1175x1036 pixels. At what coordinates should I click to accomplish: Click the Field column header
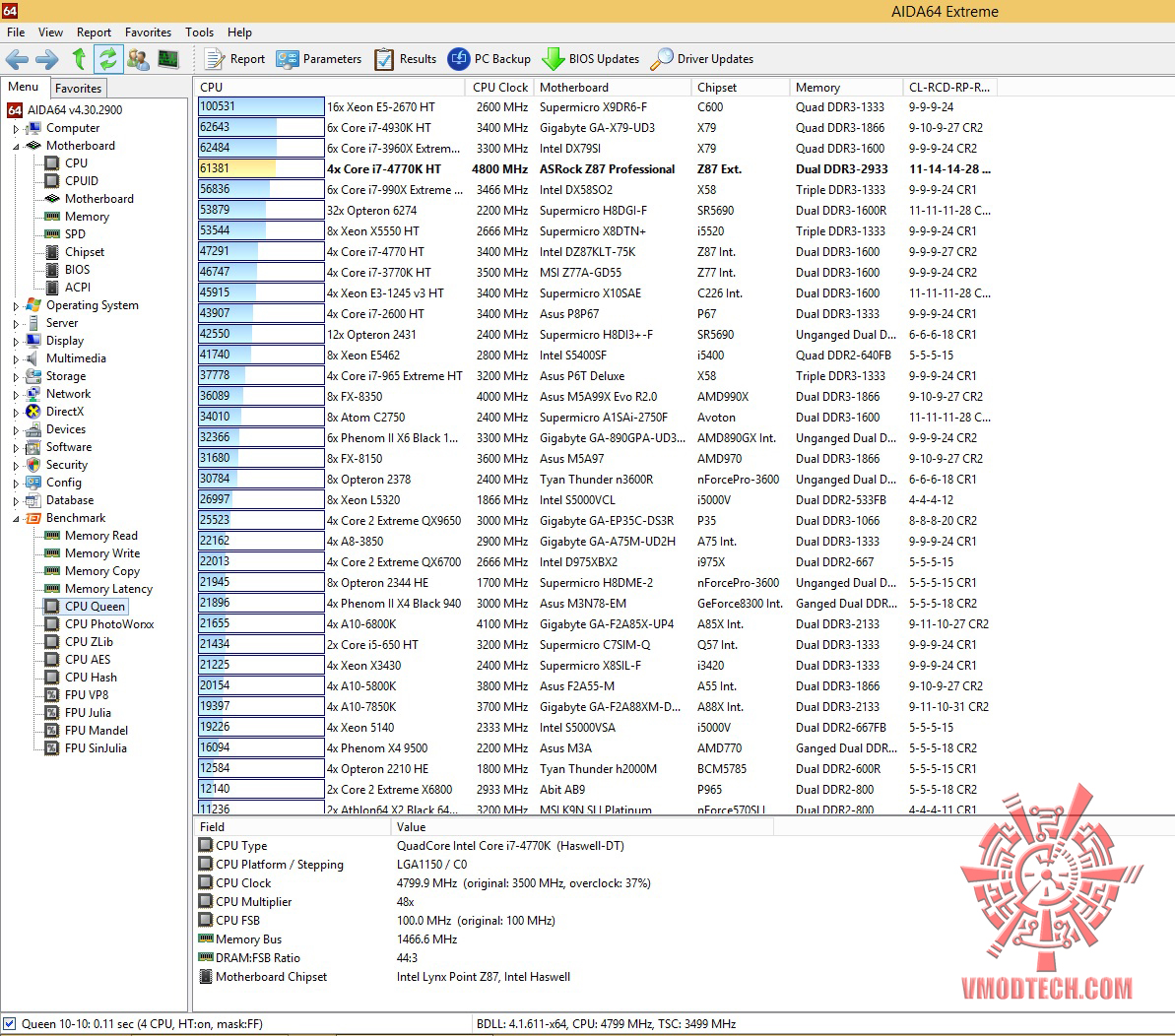tap(293, 826)
